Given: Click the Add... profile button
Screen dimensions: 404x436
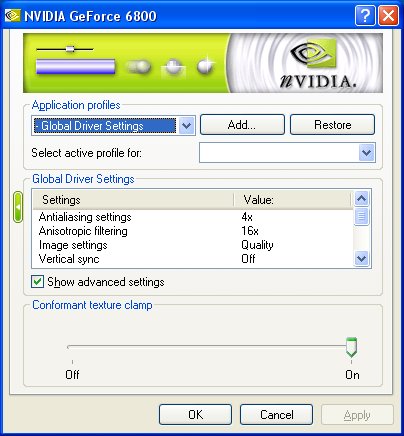Looking at the screenshot, I should (x=242, y=125).
